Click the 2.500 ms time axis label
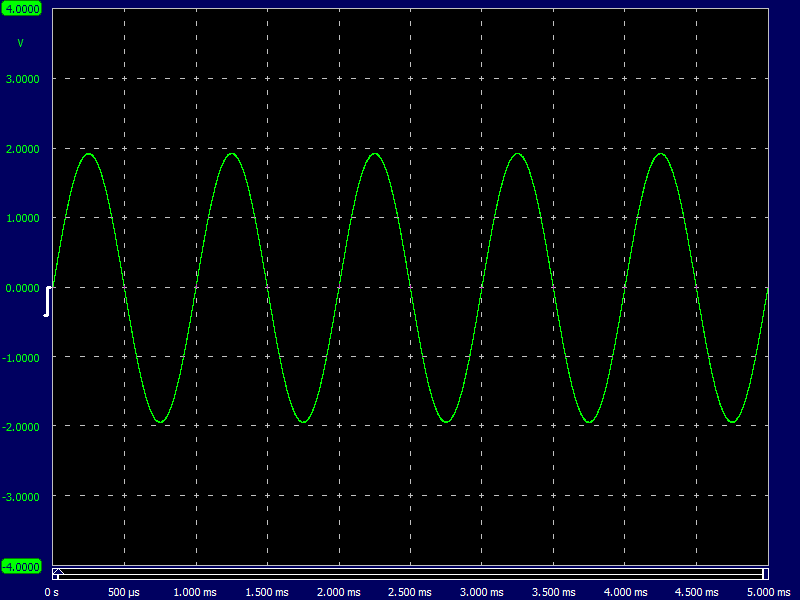The width and height of the screenshot is (800, 600). [x=410, y=592]
